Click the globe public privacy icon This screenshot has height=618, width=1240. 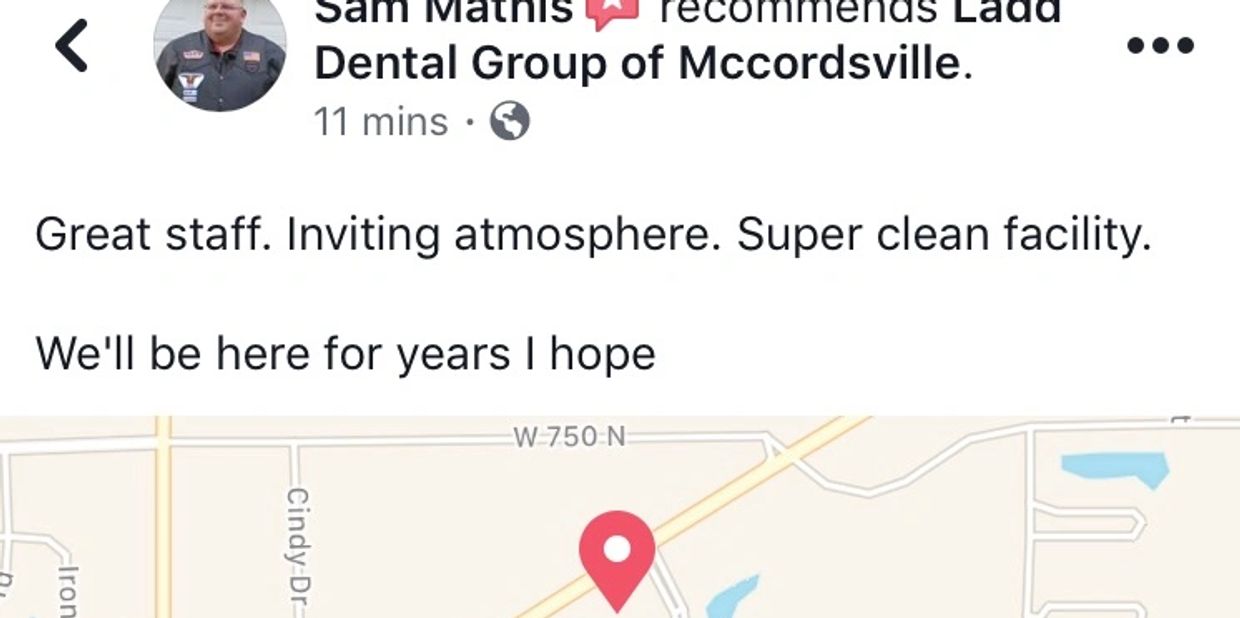[509, 123]
